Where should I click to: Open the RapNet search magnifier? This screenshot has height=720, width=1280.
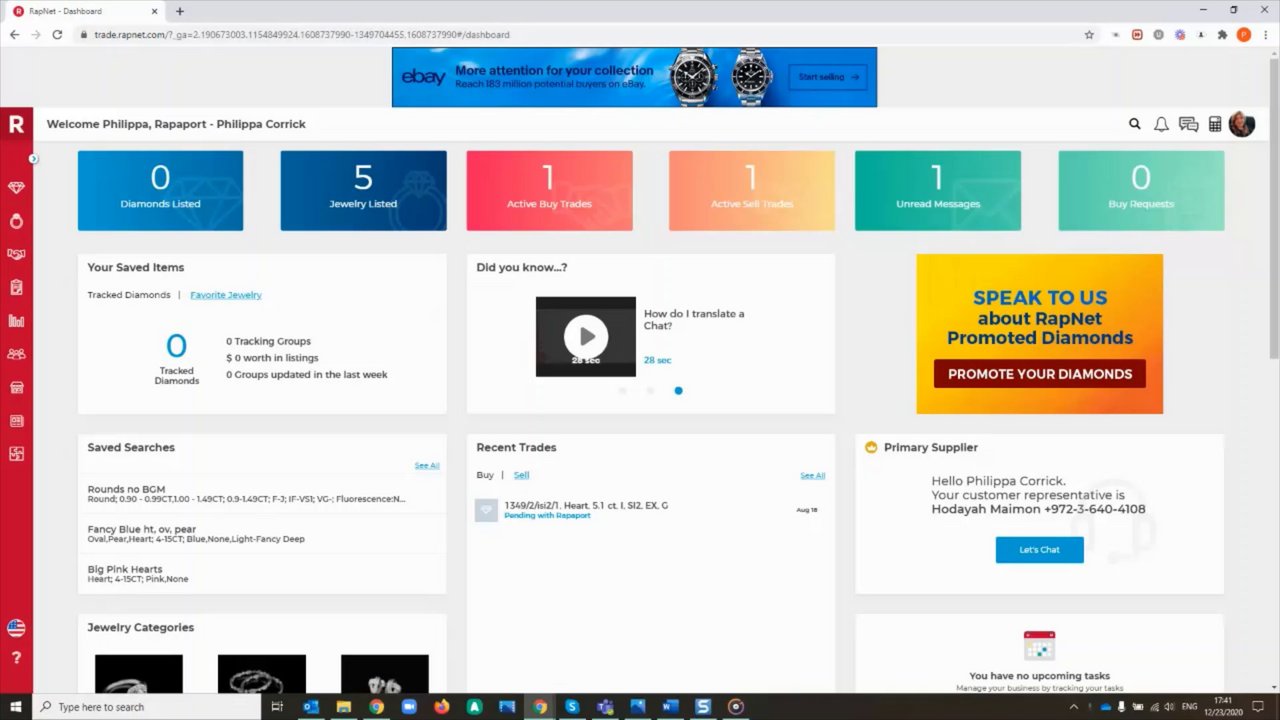pos(1135,124)
